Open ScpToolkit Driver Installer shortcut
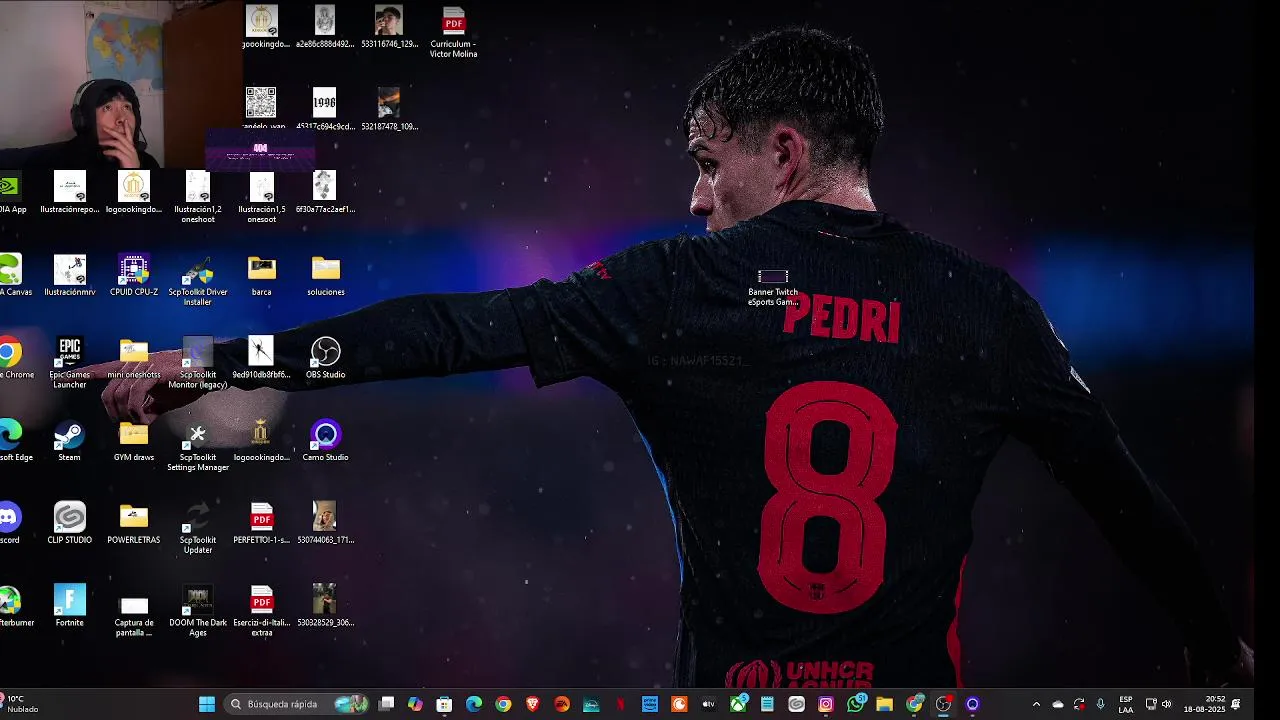 click(198, 281)
